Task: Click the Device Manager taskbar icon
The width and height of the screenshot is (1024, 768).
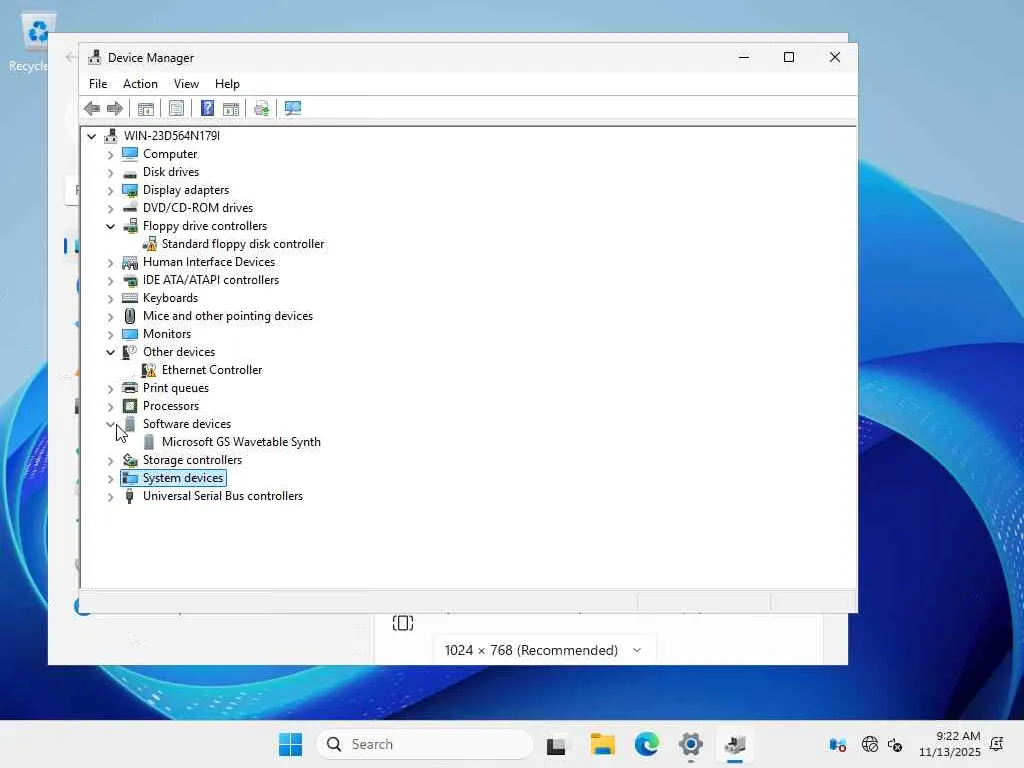Action: (x=735, y=744)
